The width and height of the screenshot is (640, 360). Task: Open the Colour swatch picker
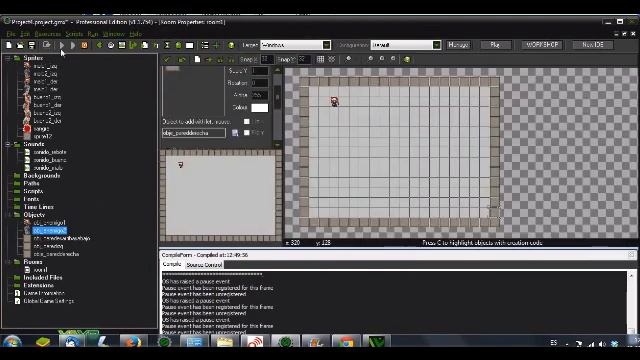(x=260, y=108)
